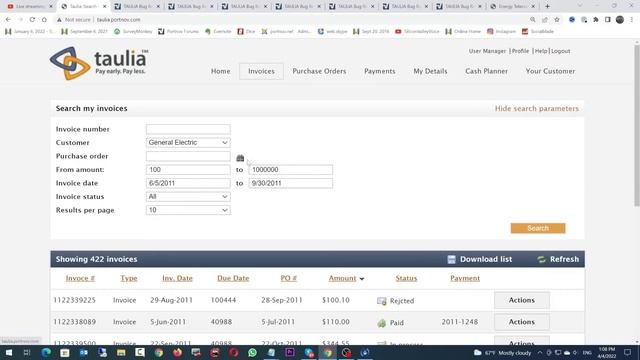This screenshot has width=640, height=360.
Task: Click the Paid status icon
Action: tap(382, 323)
